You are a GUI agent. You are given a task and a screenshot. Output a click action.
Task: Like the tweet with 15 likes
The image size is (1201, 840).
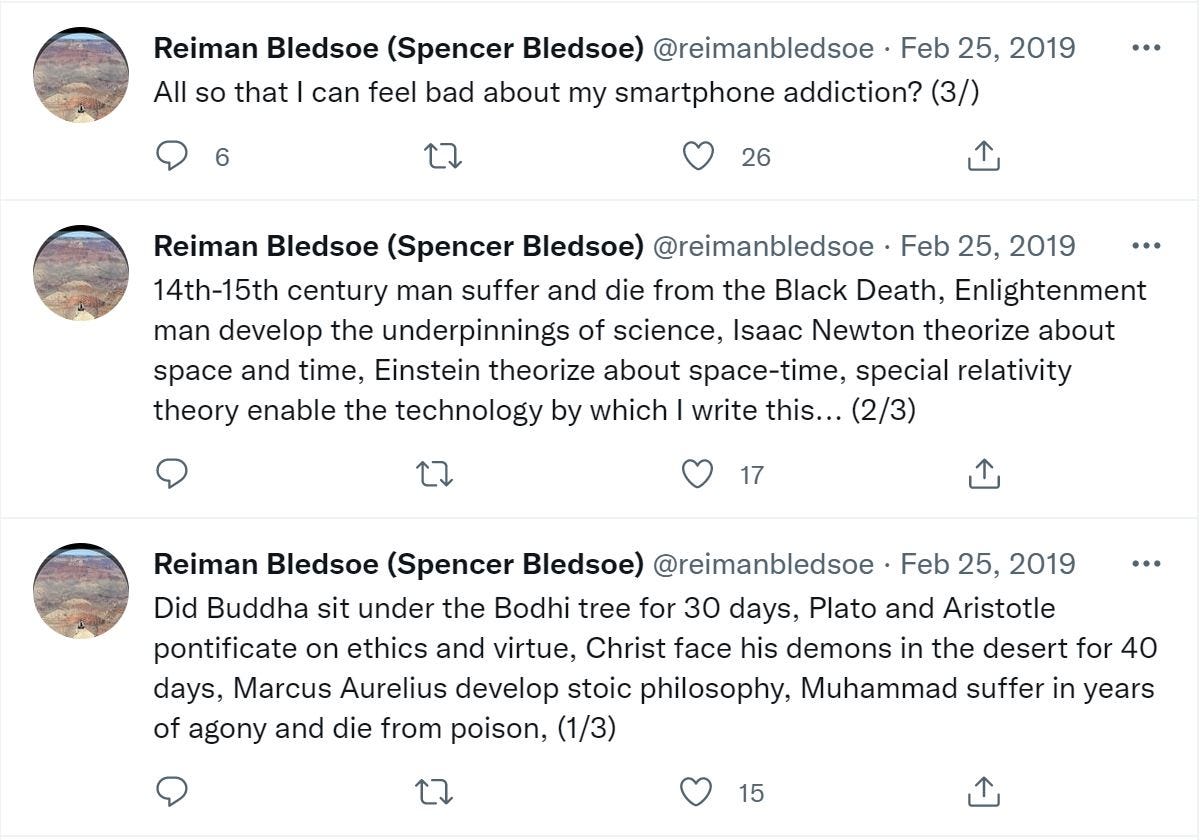click(x=696, y=792)
